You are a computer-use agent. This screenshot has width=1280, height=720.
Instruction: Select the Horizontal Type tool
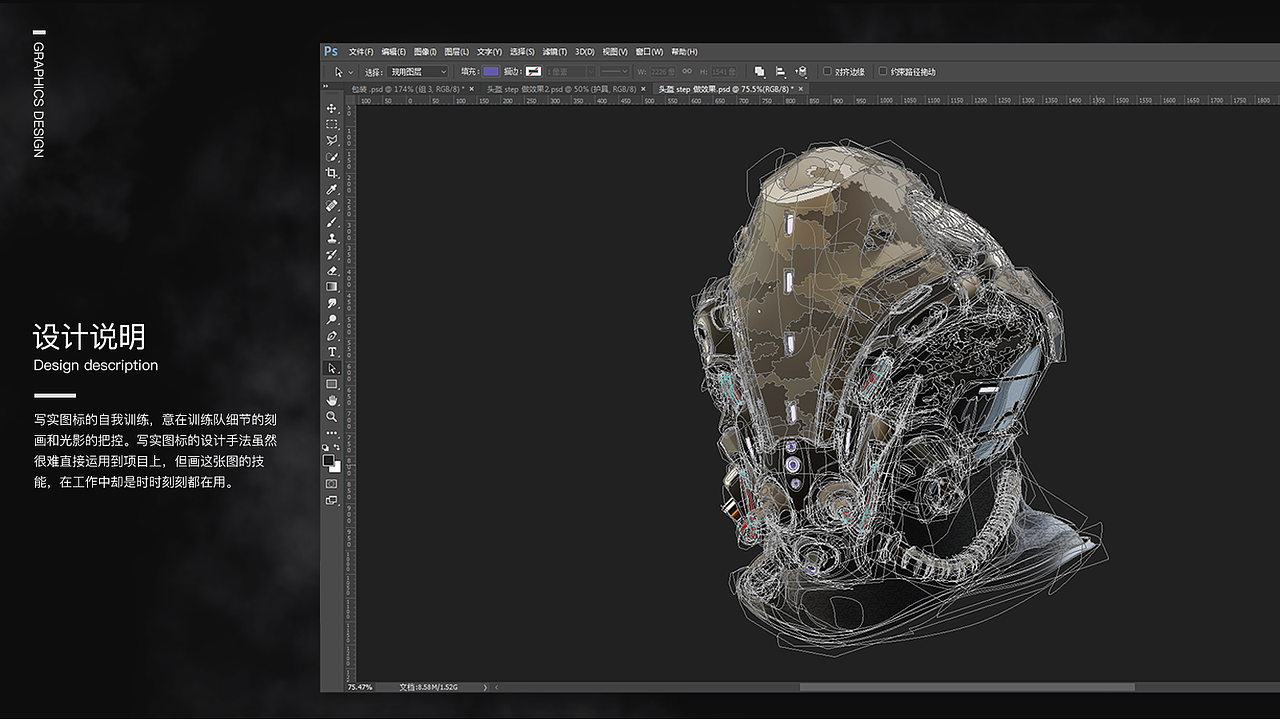[332, 352]
